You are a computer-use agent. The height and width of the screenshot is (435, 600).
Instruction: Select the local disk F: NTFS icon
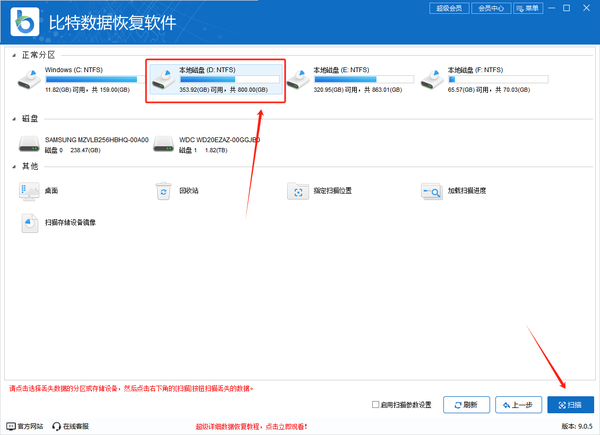pyautogui.click(x=432, y=80)
